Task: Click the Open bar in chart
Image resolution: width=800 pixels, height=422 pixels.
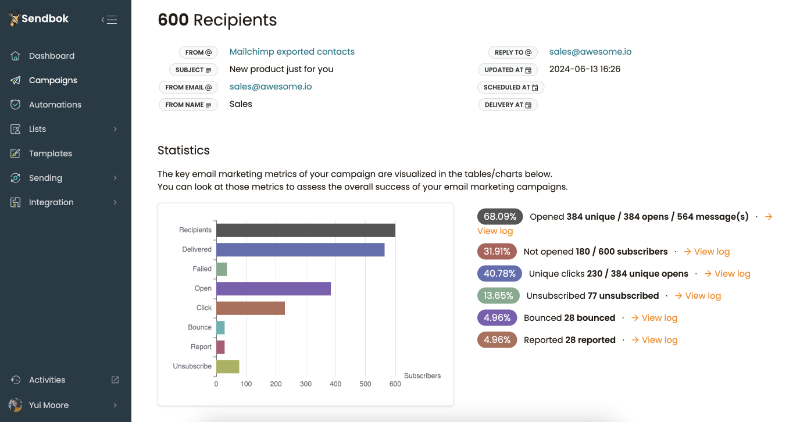Action: [x=273, y=288]
